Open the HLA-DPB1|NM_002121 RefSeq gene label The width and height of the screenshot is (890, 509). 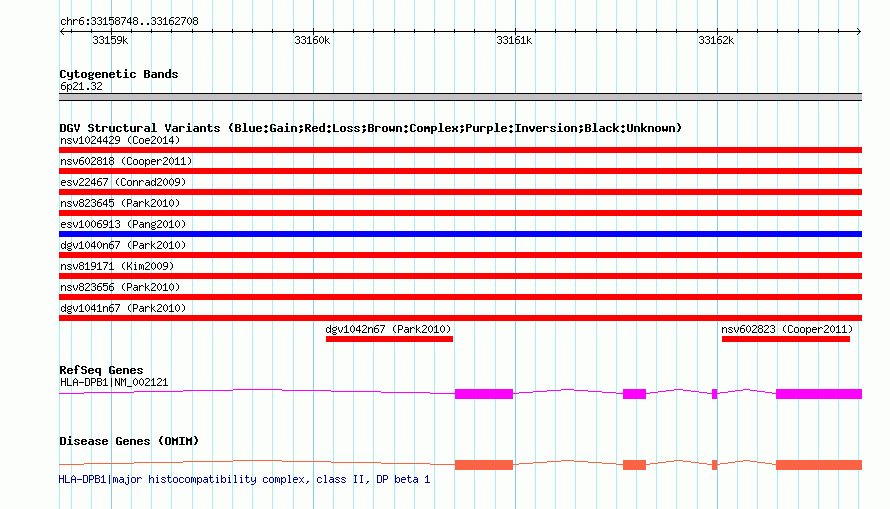pos(114,382)
